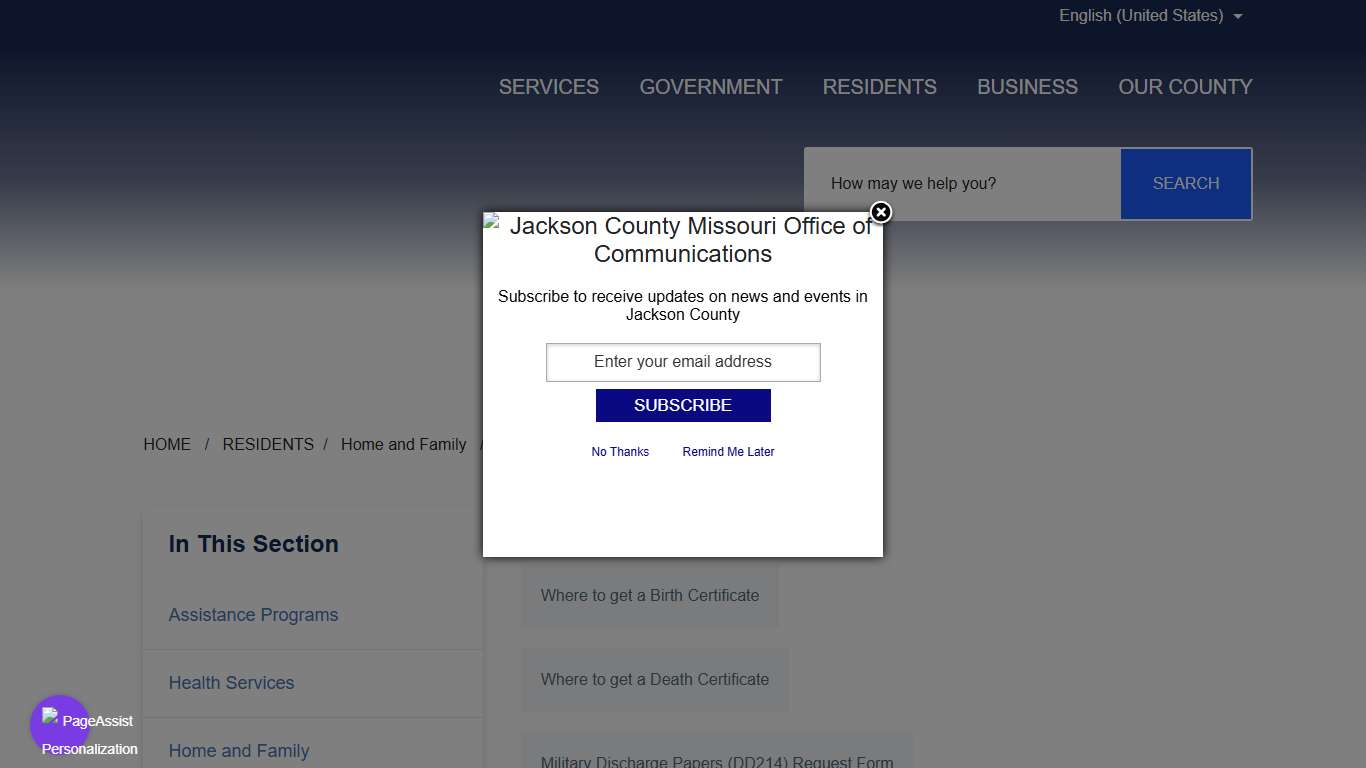The width and height of the screenshot is (1366, 768).
Task: Open Where to get a Birth Certificate
Action: pos(650,596)
